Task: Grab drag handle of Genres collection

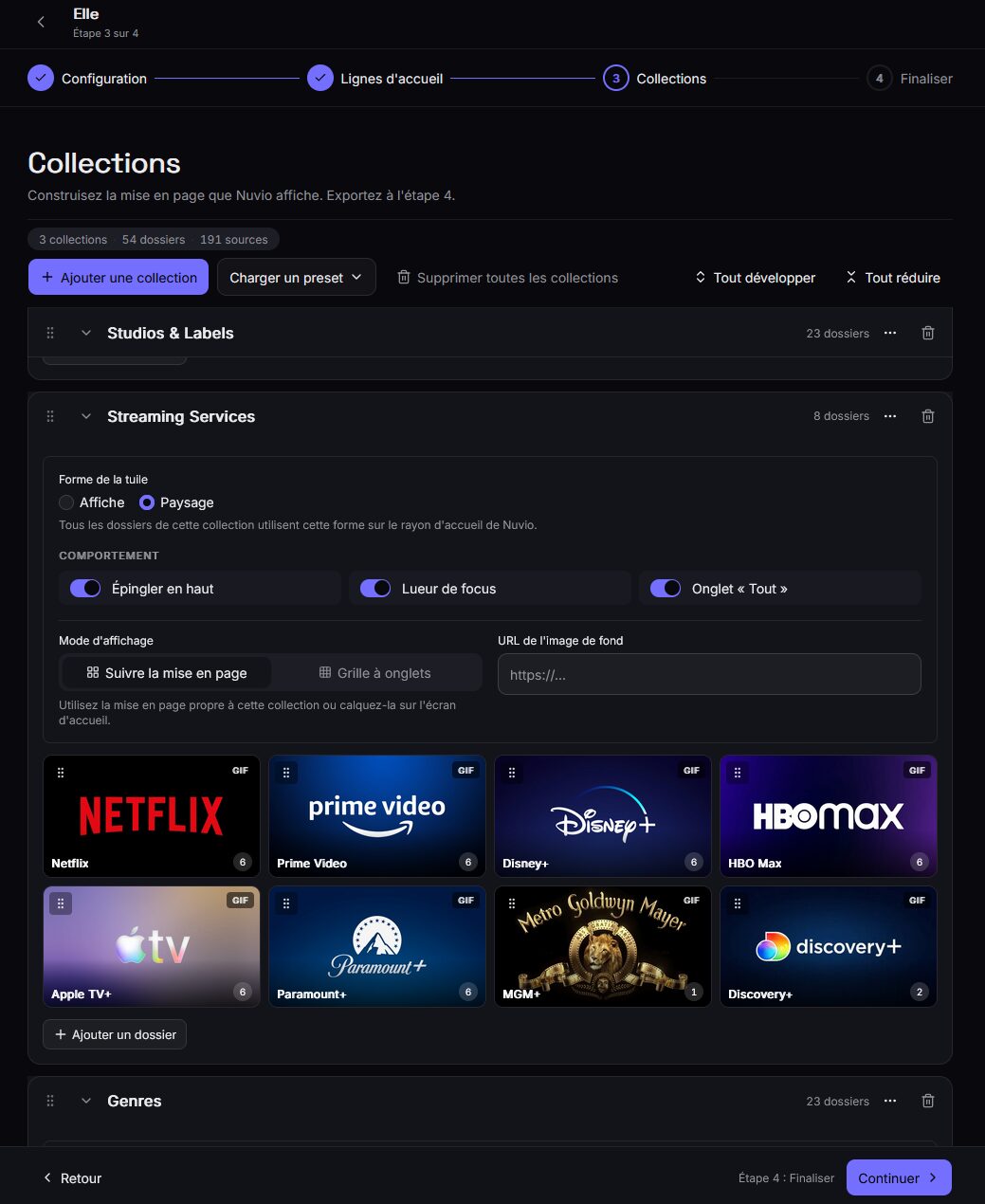Action: pos(50,1101)
